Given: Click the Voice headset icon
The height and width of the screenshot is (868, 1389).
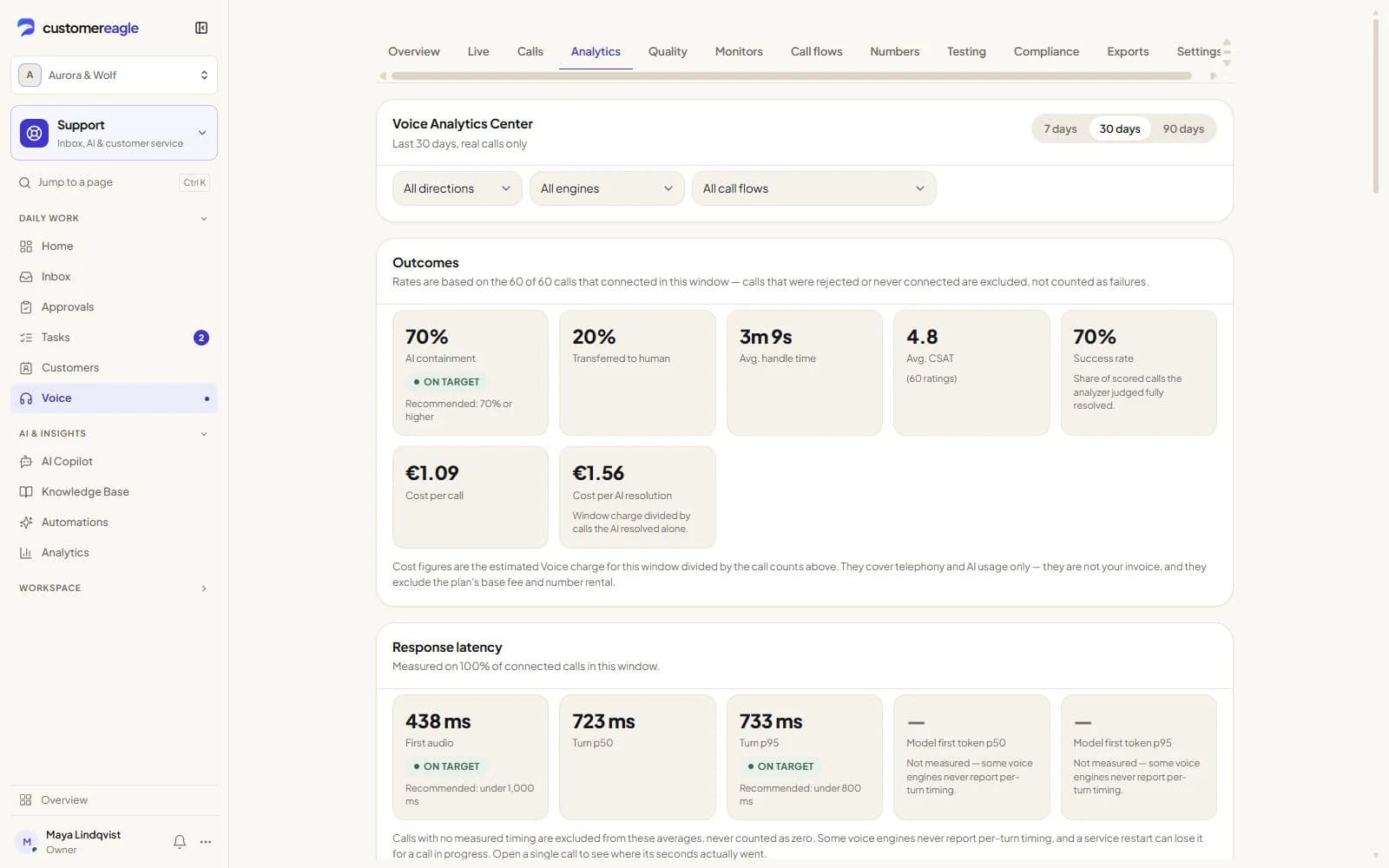Looking at the screenshot, I should [x=26, y=398].
